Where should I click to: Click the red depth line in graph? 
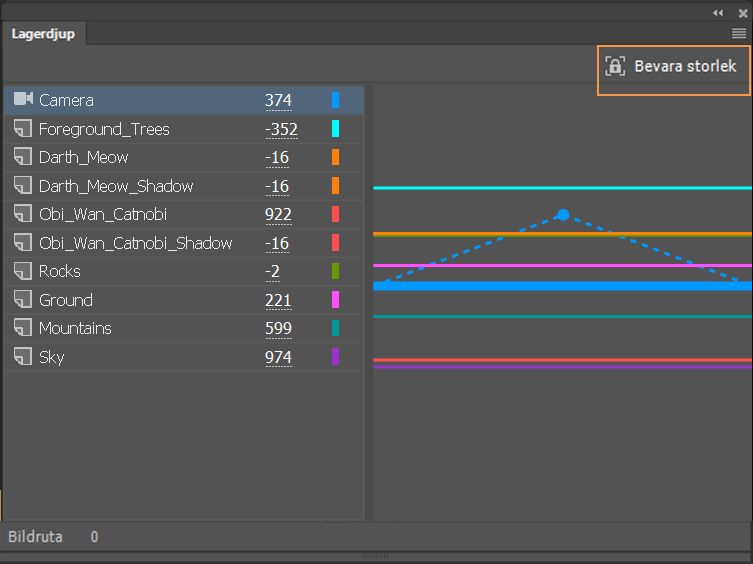click(562, 360)
